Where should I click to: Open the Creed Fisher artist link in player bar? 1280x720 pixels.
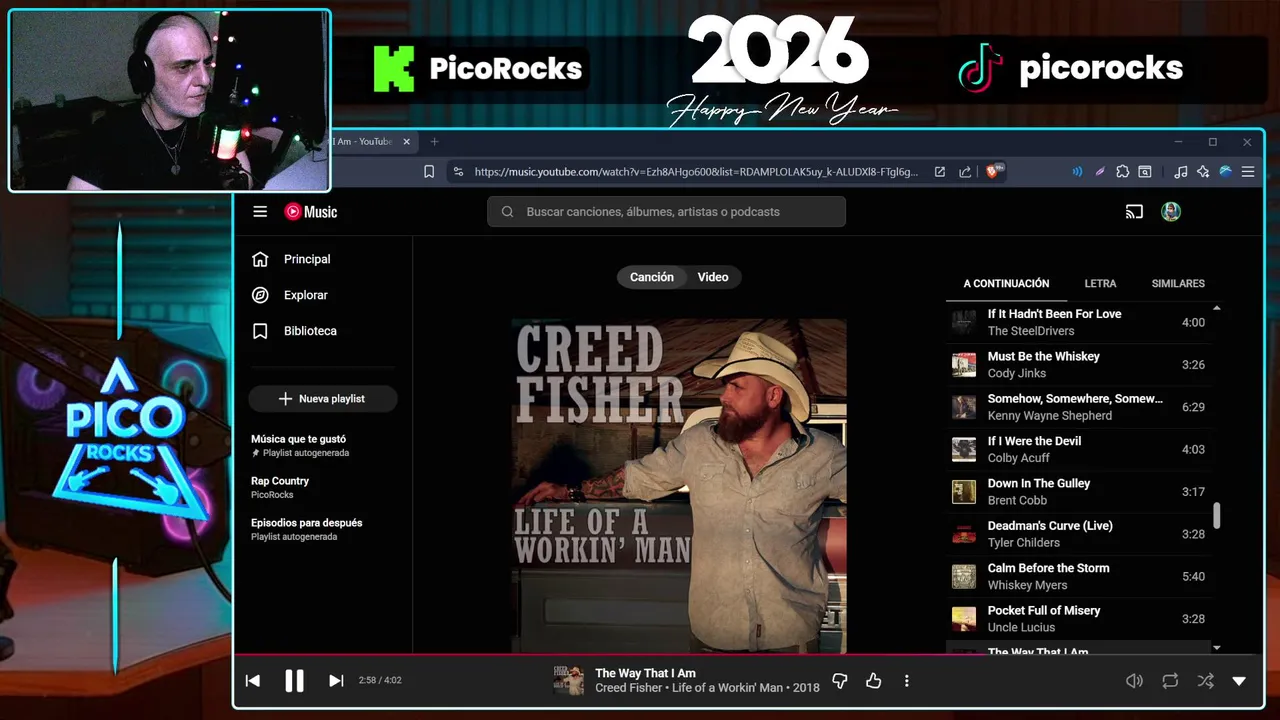tap(629, 688)
